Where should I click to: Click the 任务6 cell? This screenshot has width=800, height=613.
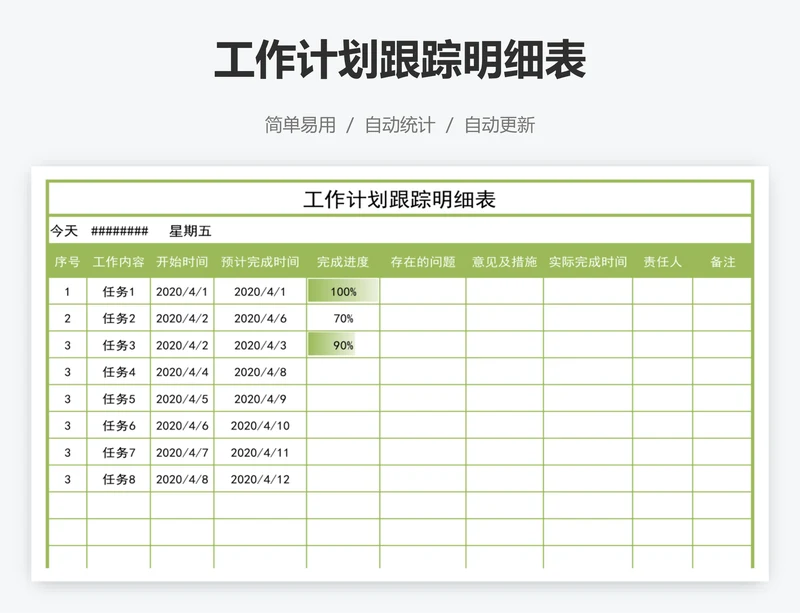point(118,426)
